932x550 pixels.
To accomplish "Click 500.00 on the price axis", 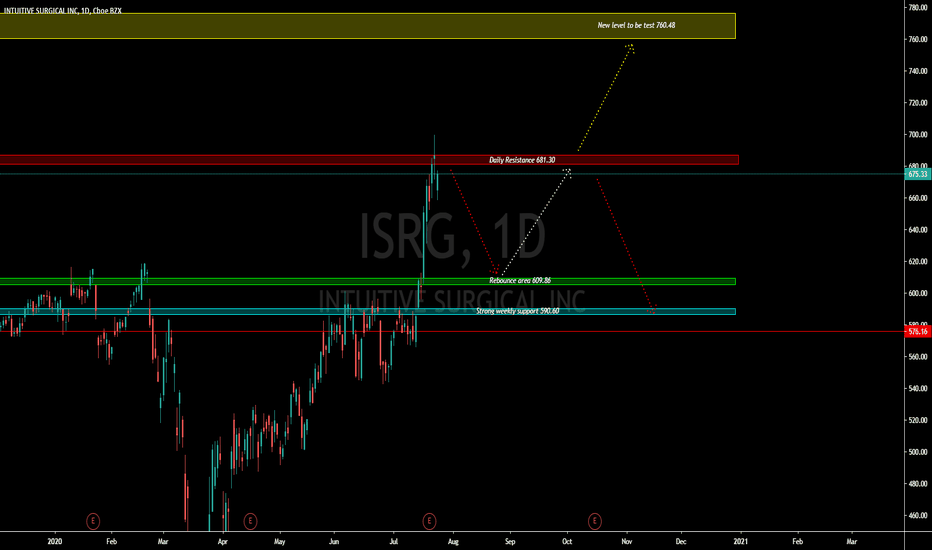I will point(918,452).
